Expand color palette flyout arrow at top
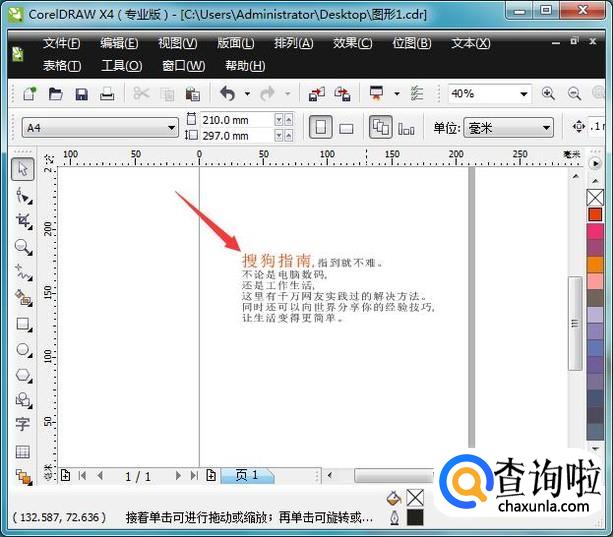This screenshot has width=613, height=537. pos(595,163)
